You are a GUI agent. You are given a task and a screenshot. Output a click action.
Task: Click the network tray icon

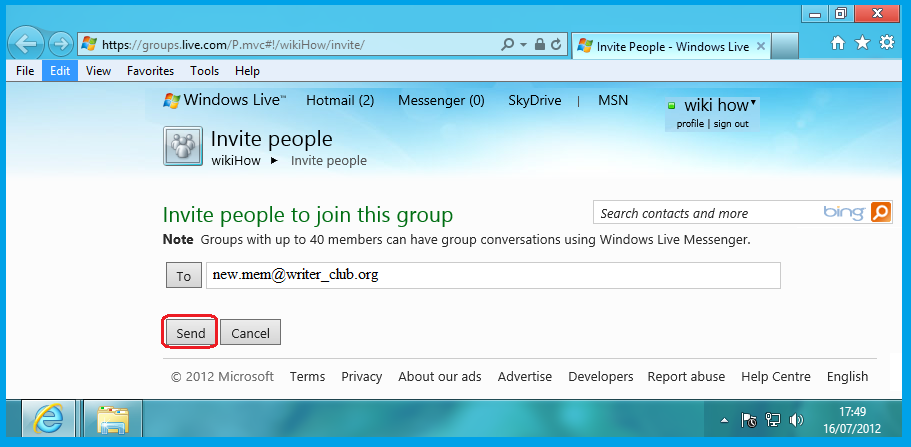773,420
